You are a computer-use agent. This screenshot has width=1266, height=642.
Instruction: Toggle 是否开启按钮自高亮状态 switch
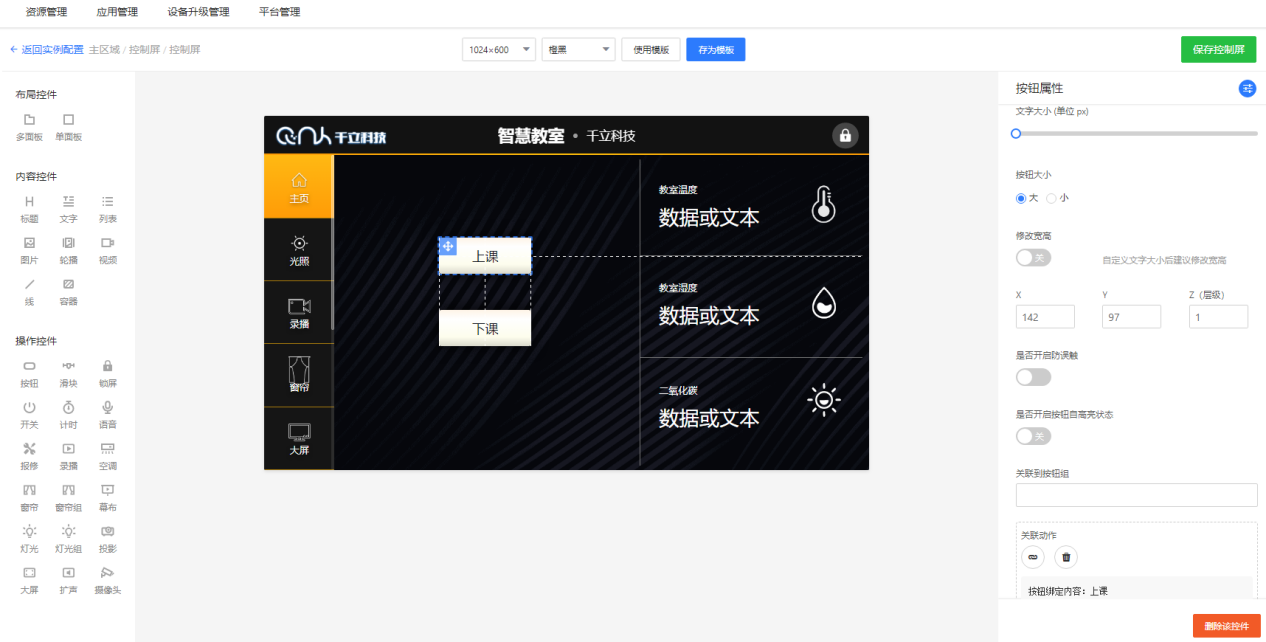point(1033,436)
